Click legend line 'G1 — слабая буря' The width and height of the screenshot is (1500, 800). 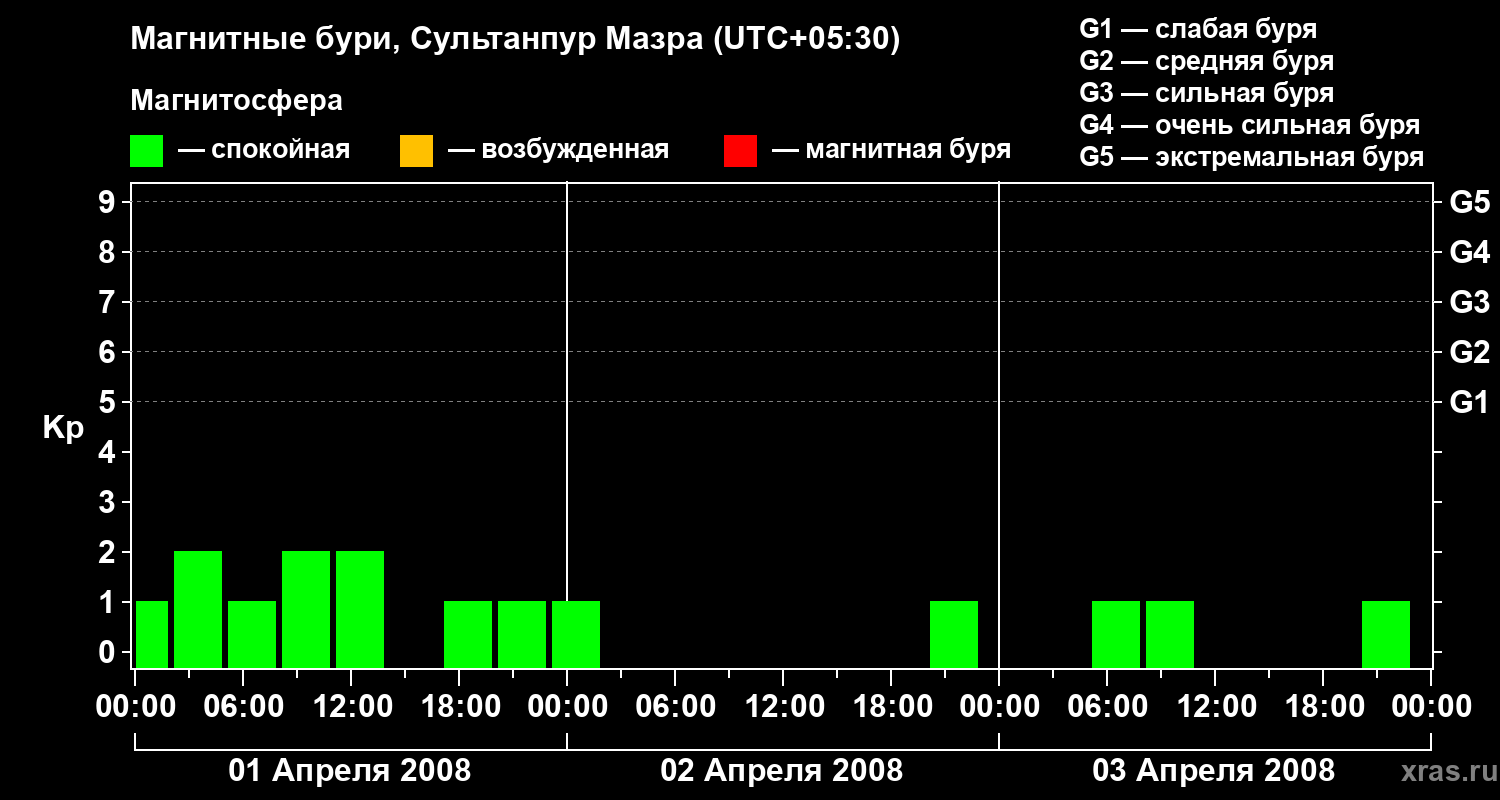click(1198, 29)
